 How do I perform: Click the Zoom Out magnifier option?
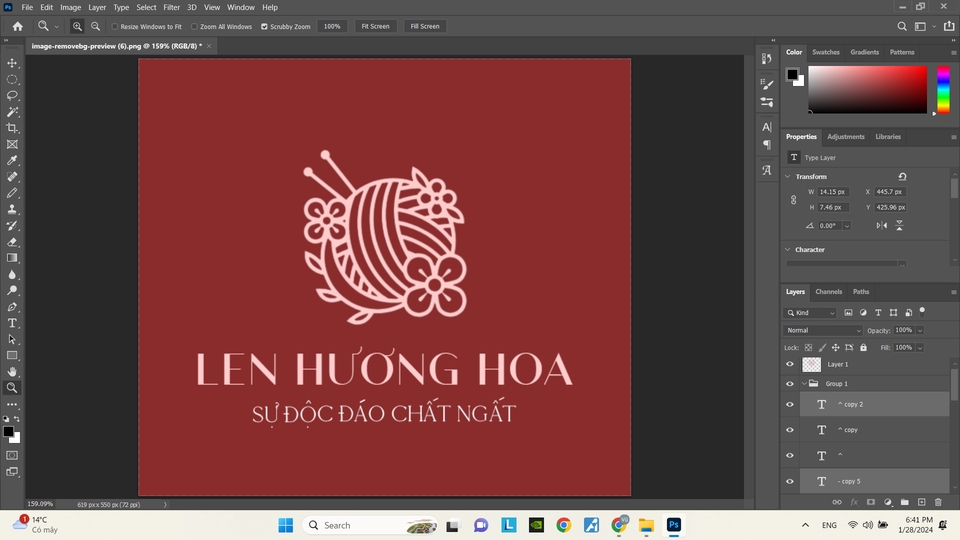(x=96, y=26)
